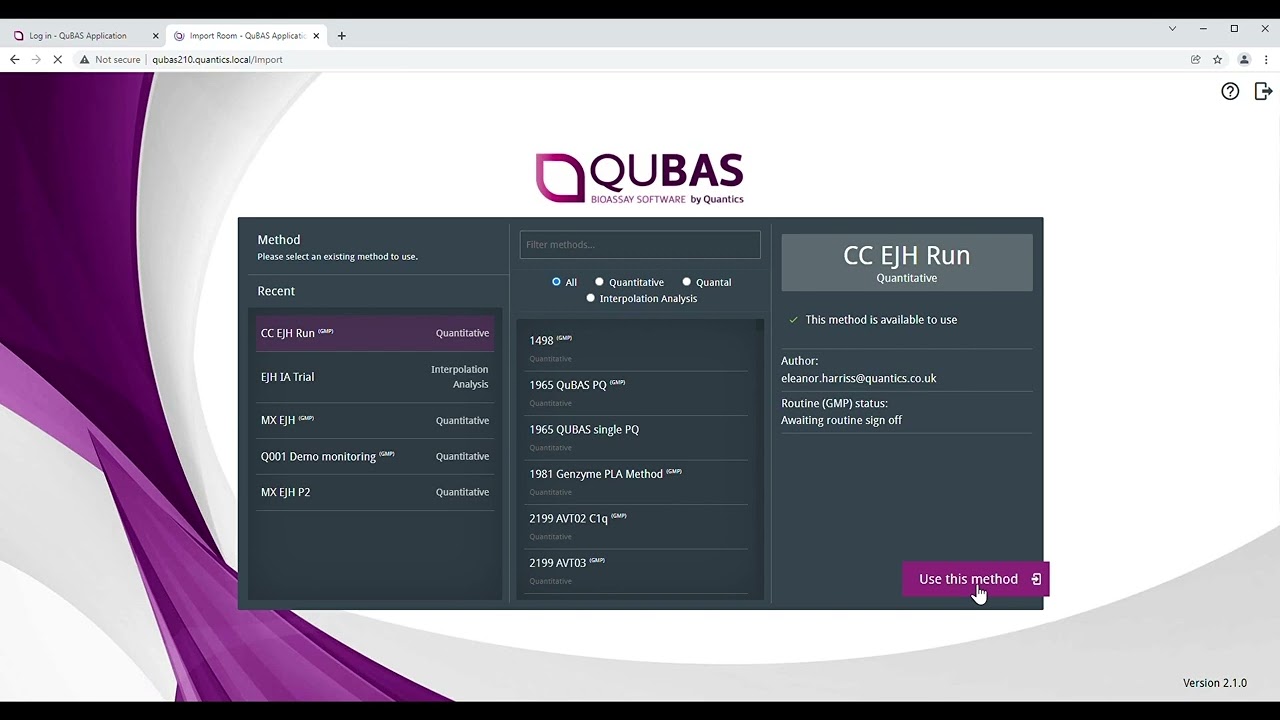Select method 1498 from list
Image resolution: width=1280 pixels, height=720 pixels.
click(x=637, y=347)
